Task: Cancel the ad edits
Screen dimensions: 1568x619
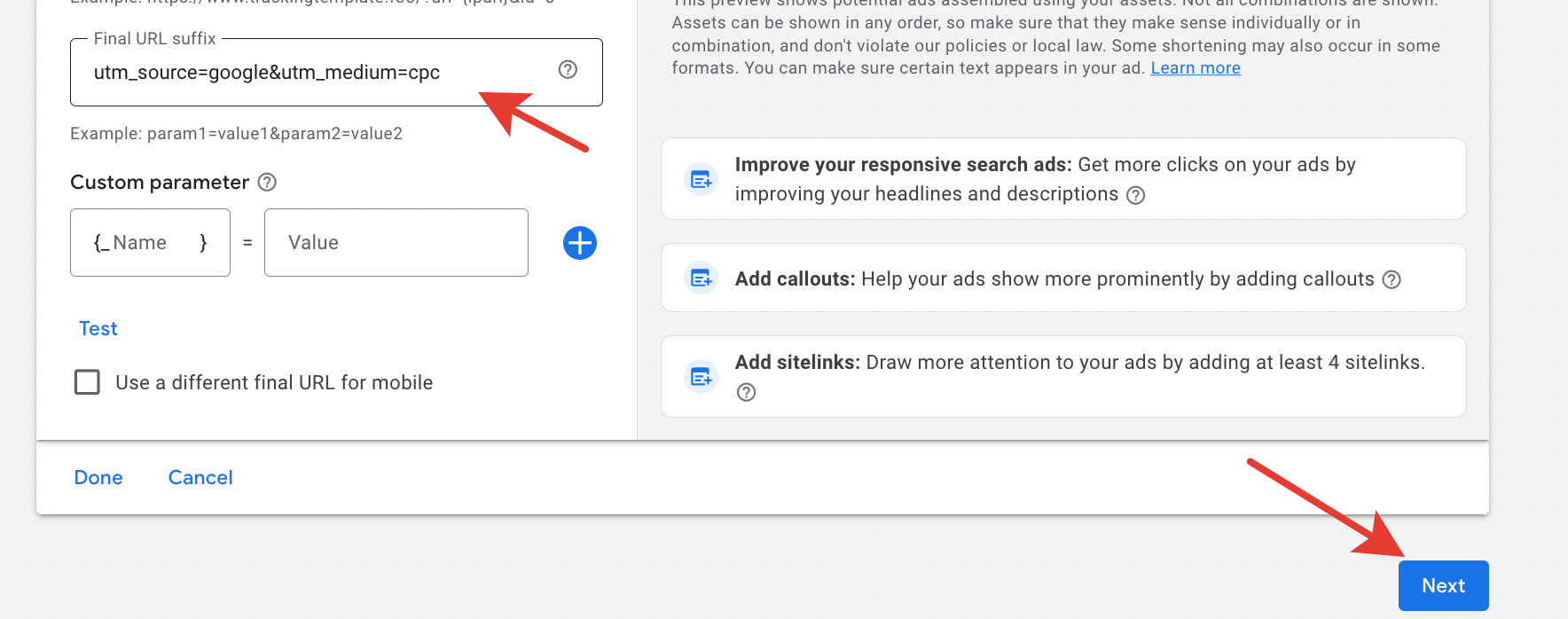Action: point(200,478)
